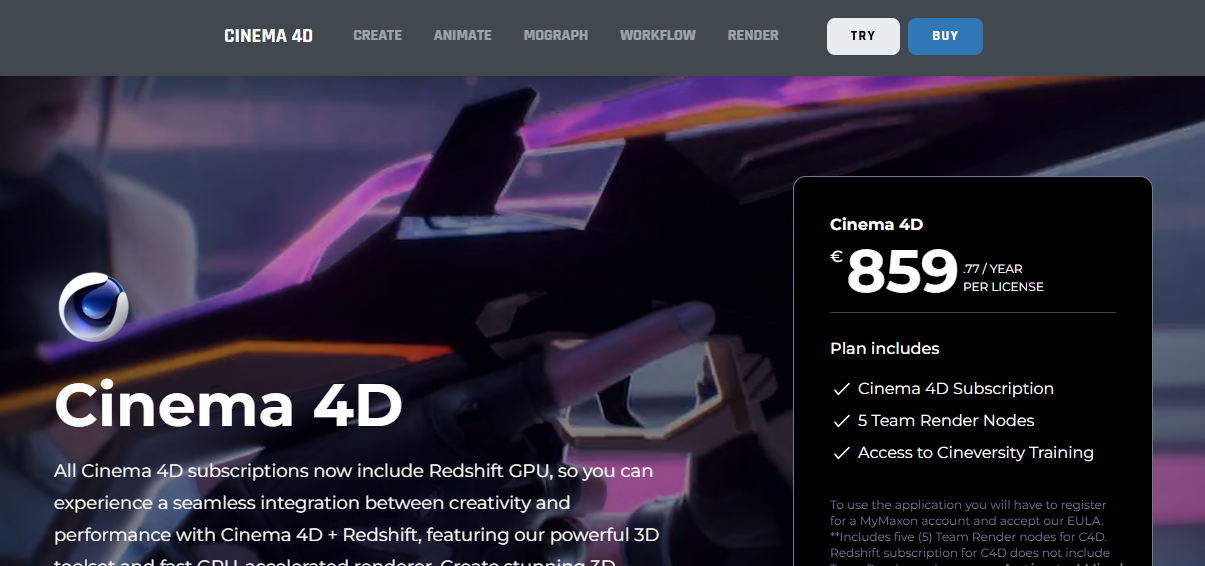Click the Cinema 4D Subscription checkmark icon

[x=841, y=389]
